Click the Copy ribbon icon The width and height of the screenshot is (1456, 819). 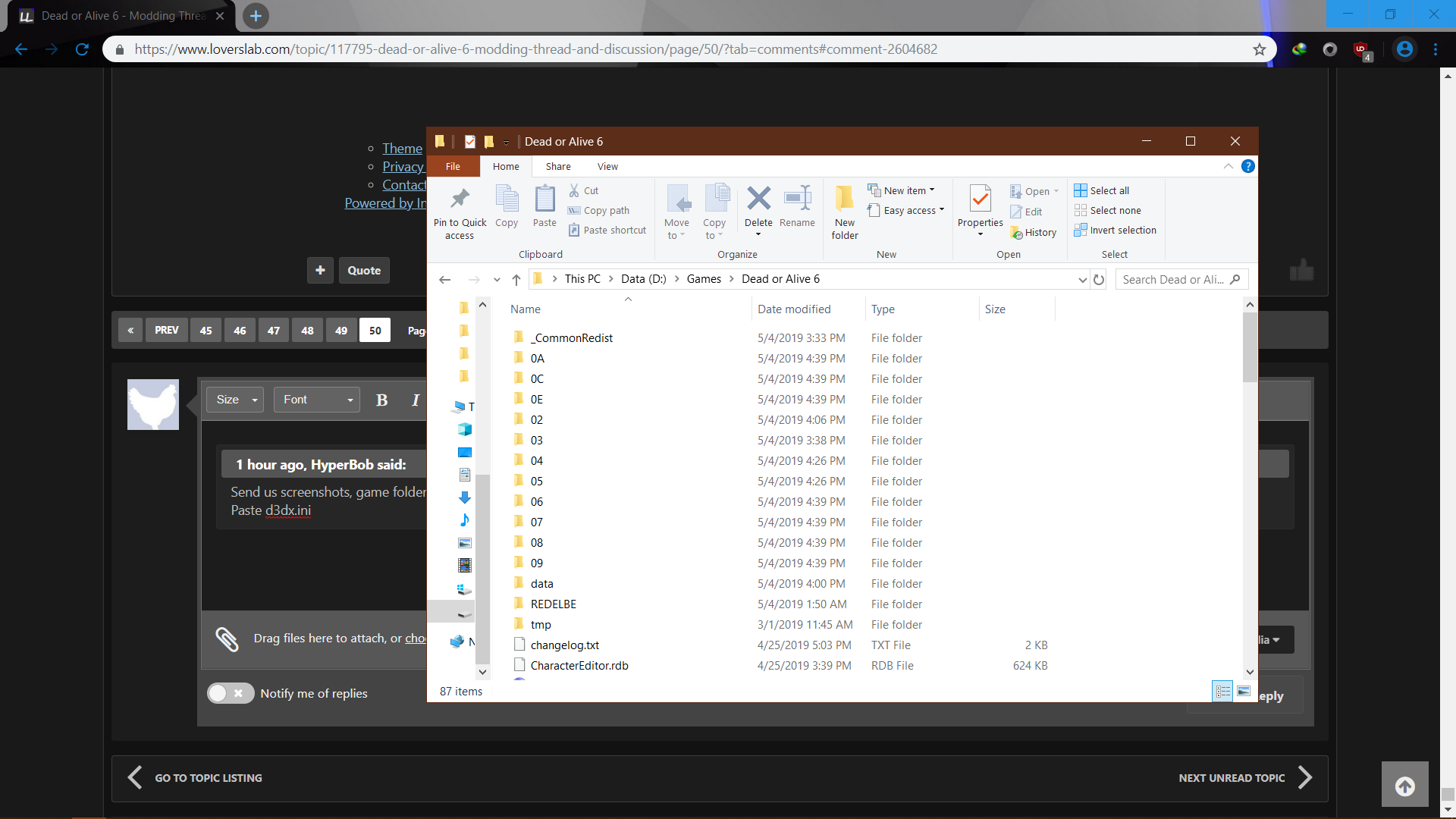507,199
